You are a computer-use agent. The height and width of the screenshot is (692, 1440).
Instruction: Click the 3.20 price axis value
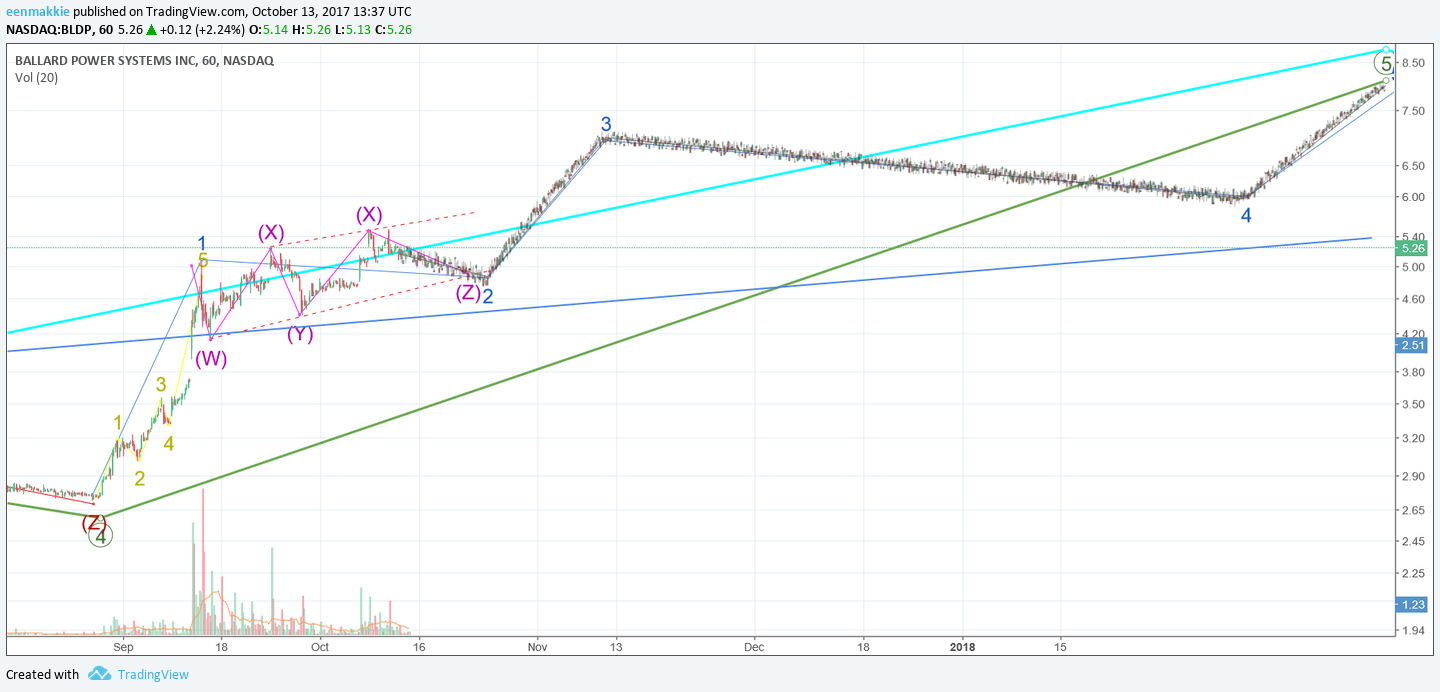(x=1415, y=438)
